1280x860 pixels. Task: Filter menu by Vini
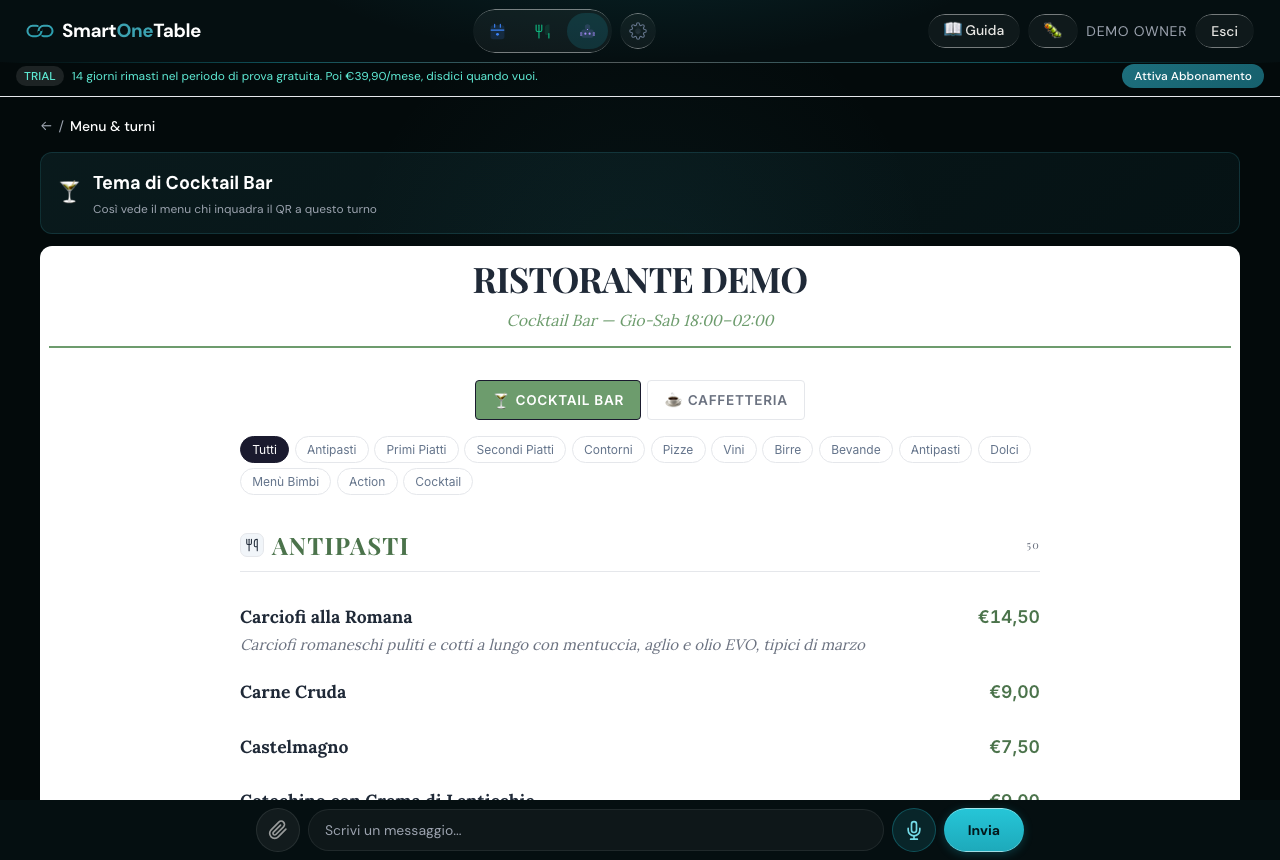[734, 450]
